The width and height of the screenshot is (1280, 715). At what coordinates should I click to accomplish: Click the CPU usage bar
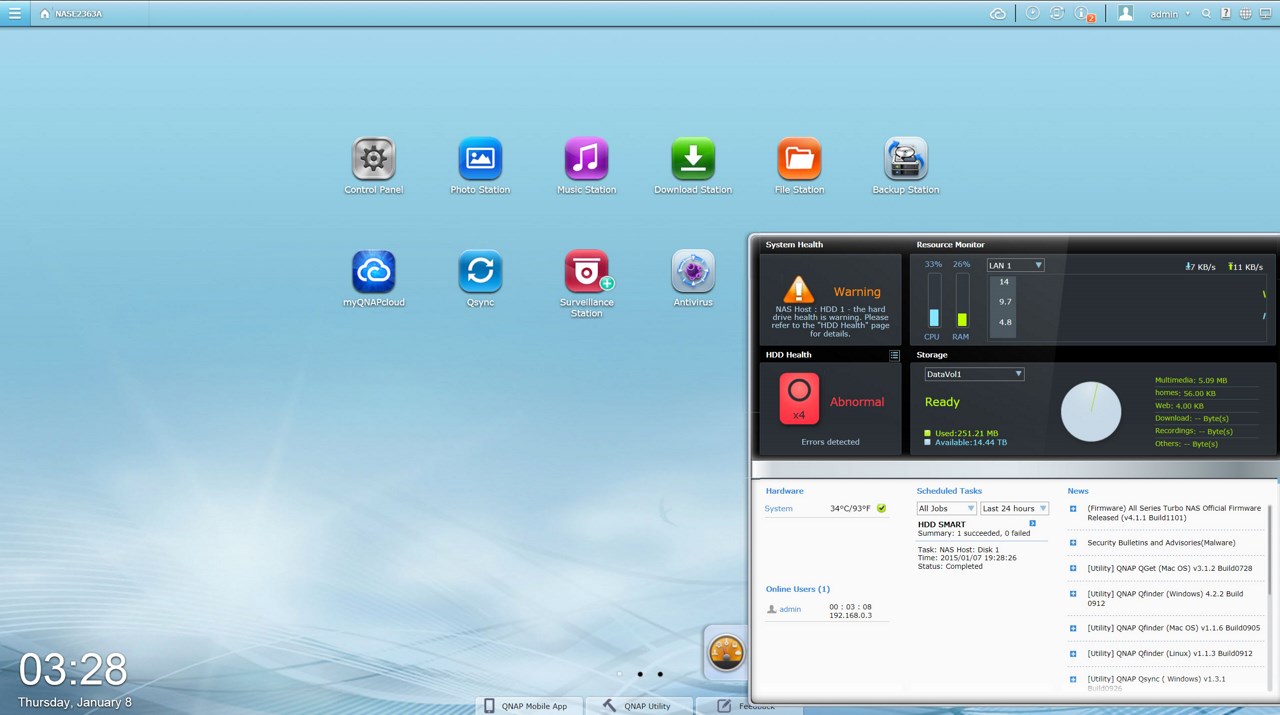click(x=934, y=300)
